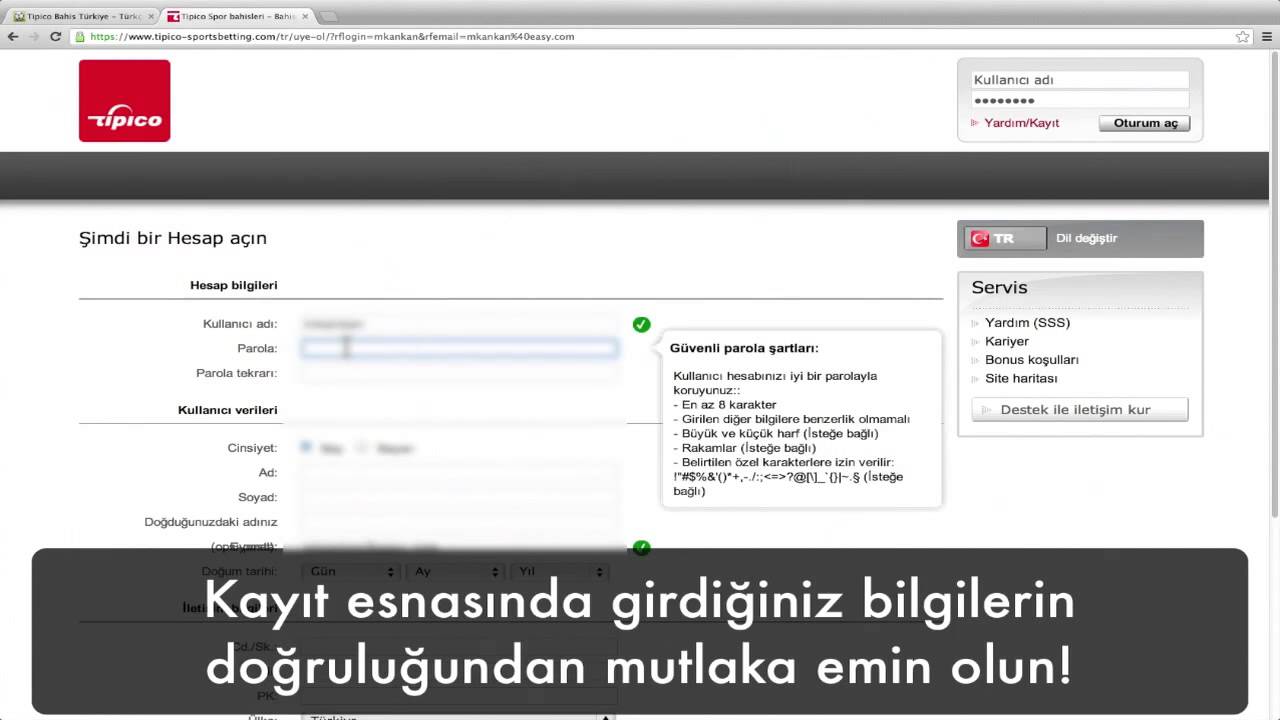Open the Chrome menu icon
This screenshot has width=1280, height=720.
tap(1267, 36)
